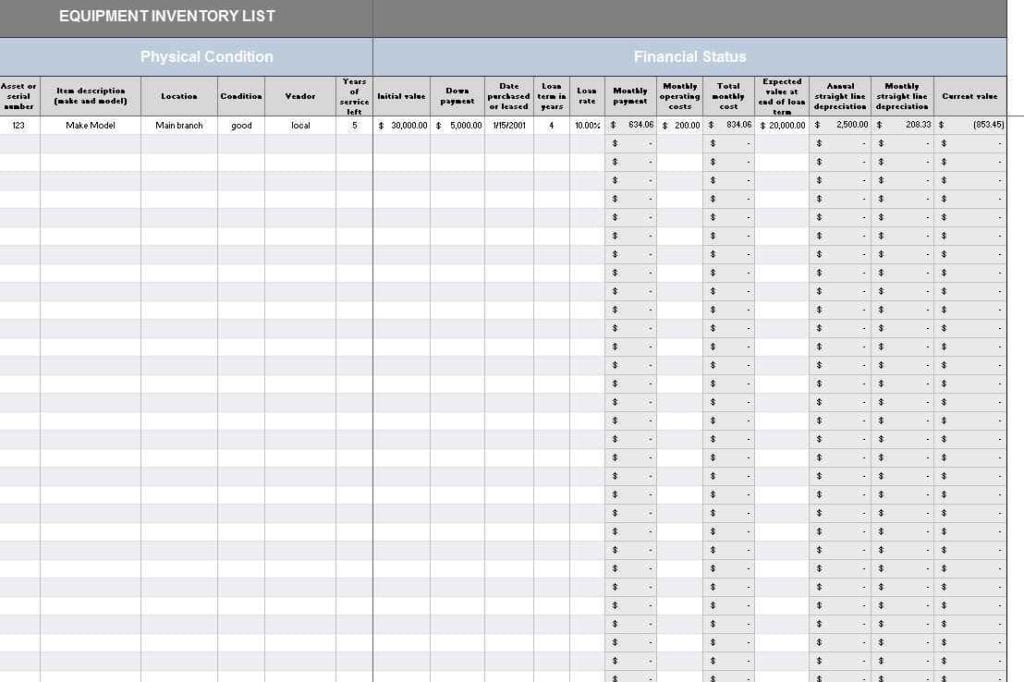Select the Vendor column header

tap(298, 96)
